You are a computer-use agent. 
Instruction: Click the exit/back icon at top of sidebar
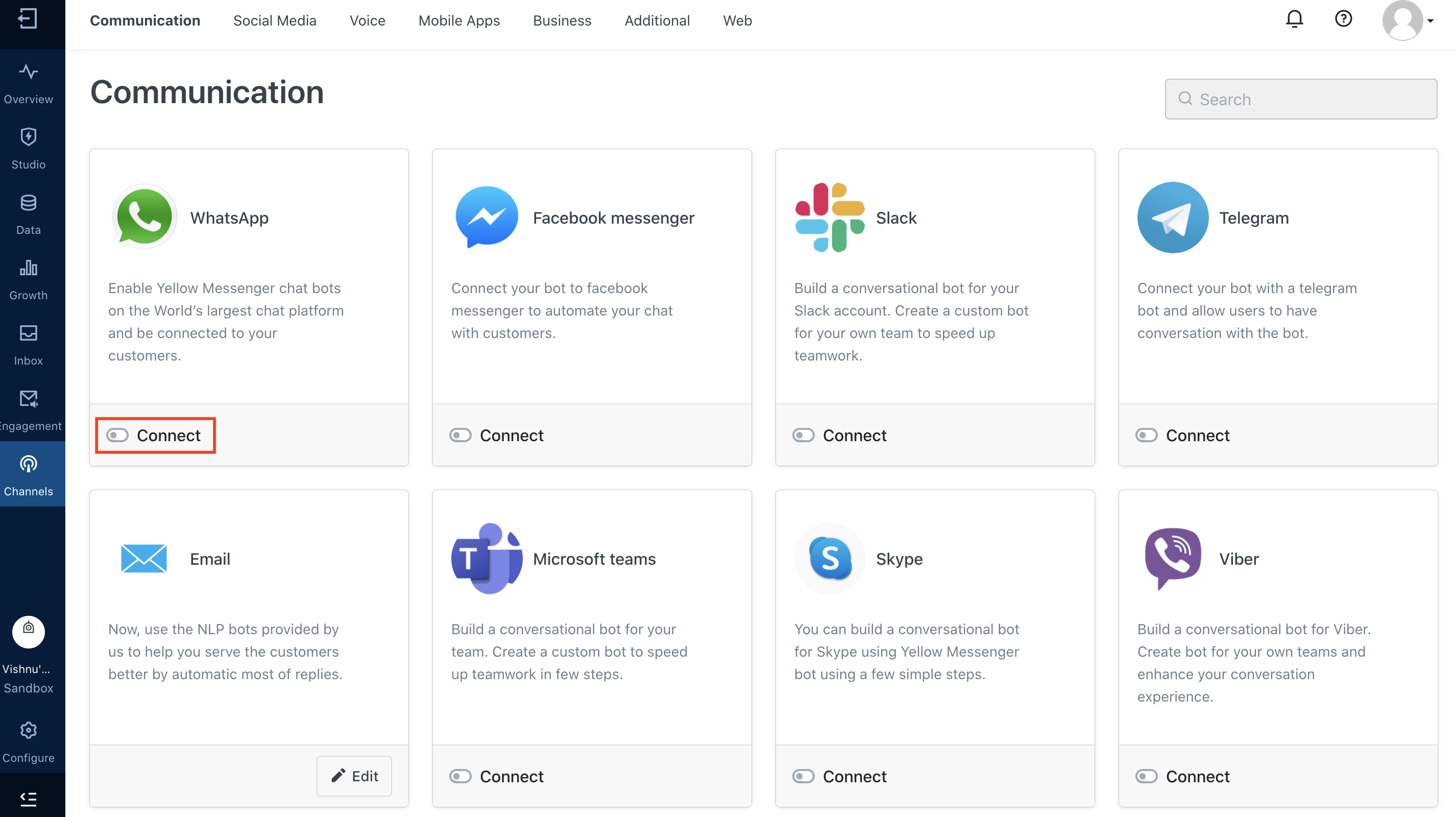(28, 19)
